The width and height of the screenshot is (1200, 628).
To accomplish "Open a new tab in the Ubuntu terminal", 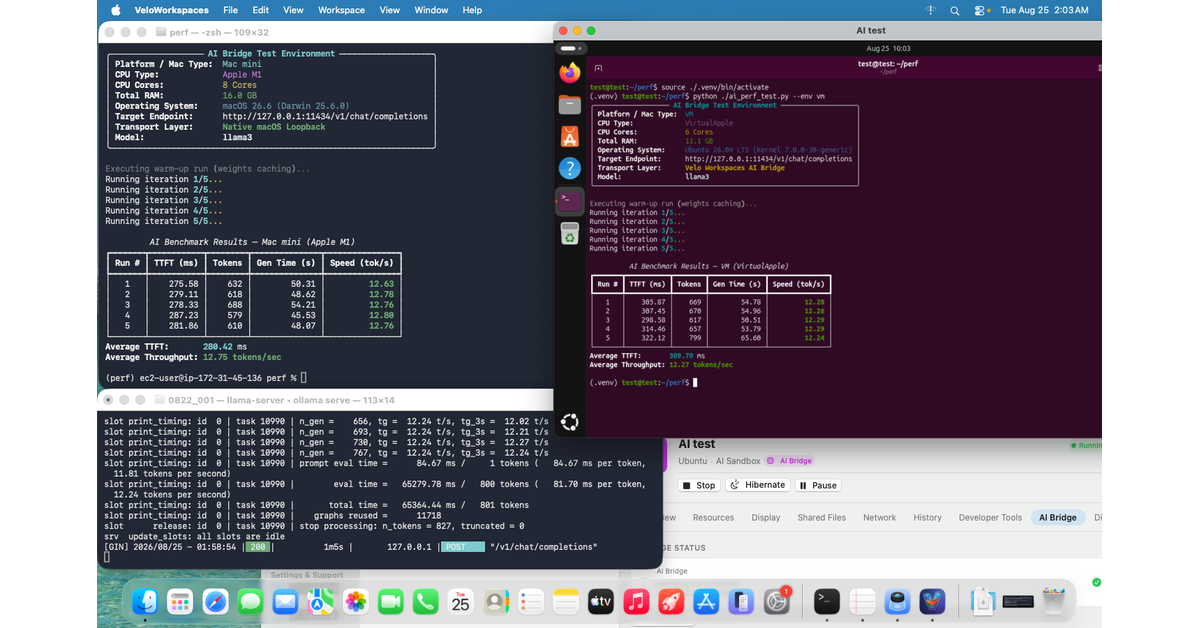I will coord(598,67).
